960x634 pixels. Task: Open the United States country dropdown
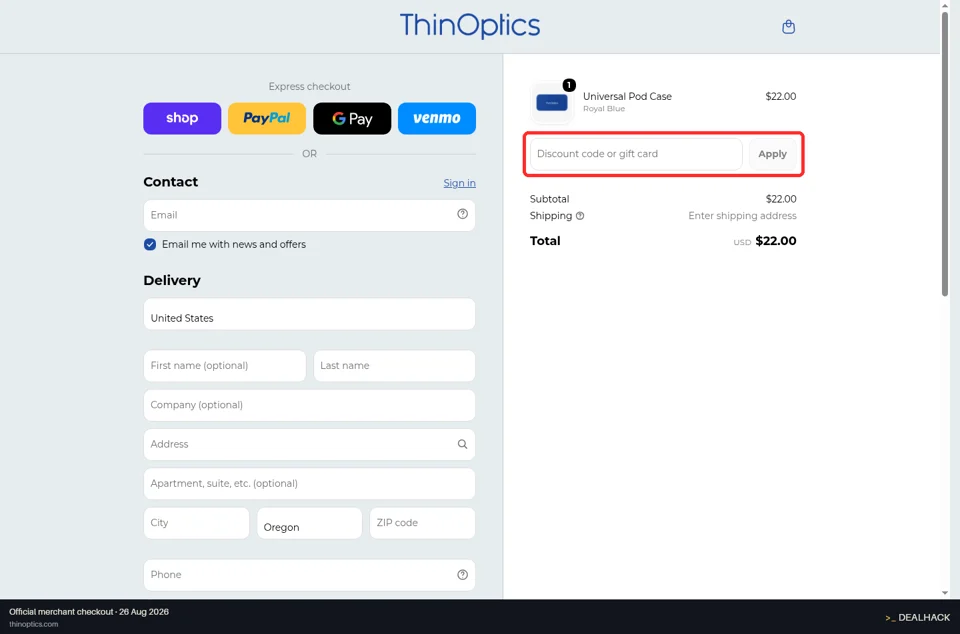point(309,314)
